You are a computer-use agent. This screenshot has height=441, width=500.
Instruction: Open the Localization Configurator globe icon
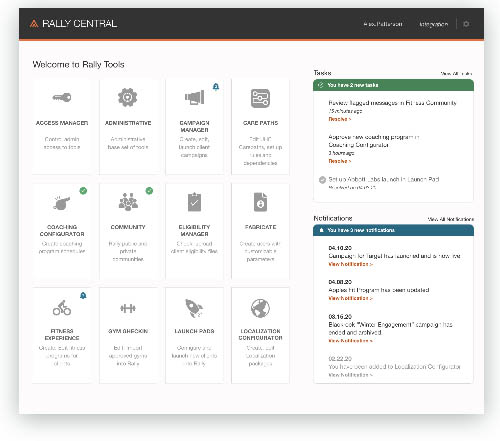click(x=260, y=308)
